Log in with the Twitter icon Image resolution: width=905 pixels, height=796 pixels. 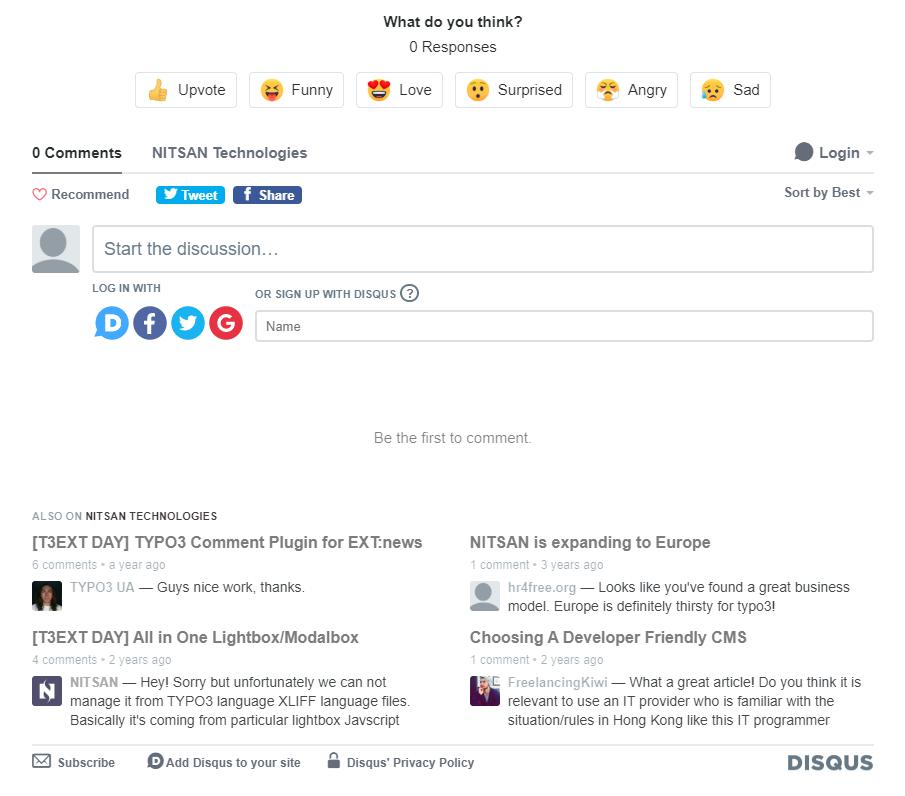point(187,322)
